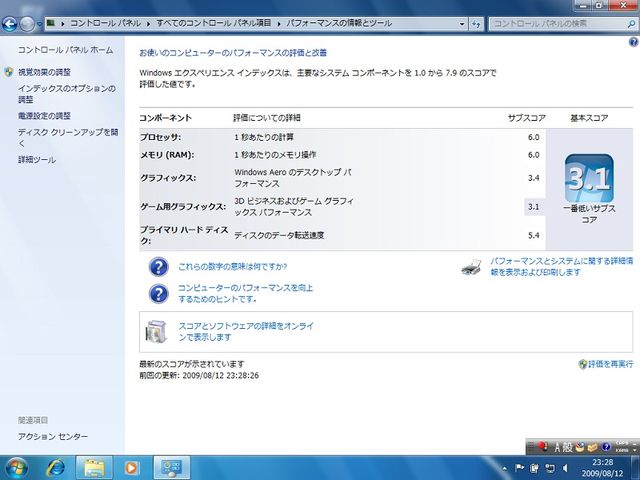Click the プロセッサ: component label
This screenshot has height=480, width=640.
(160, 137)
